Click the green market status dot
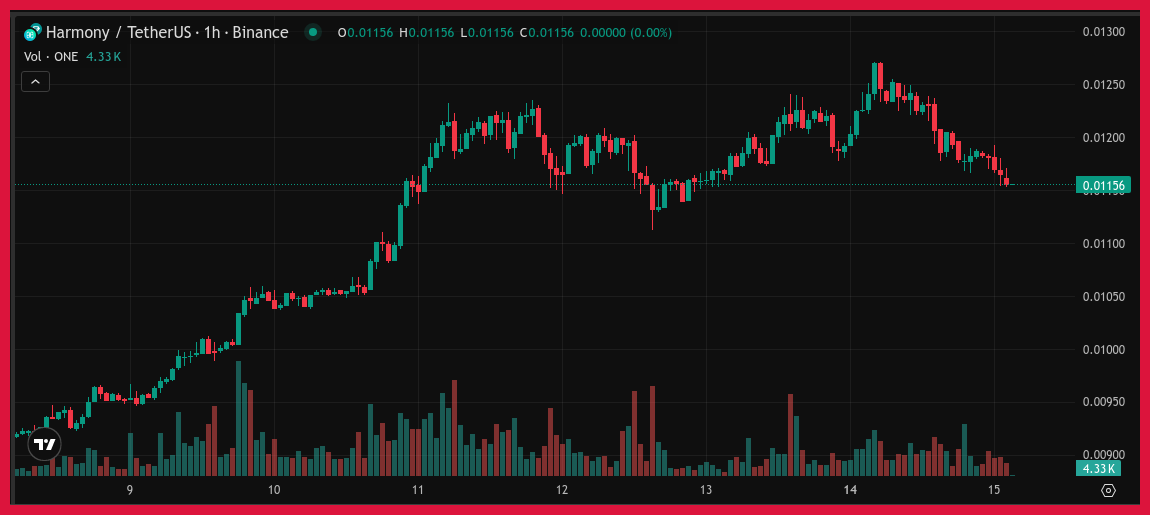 pos(313,32)
